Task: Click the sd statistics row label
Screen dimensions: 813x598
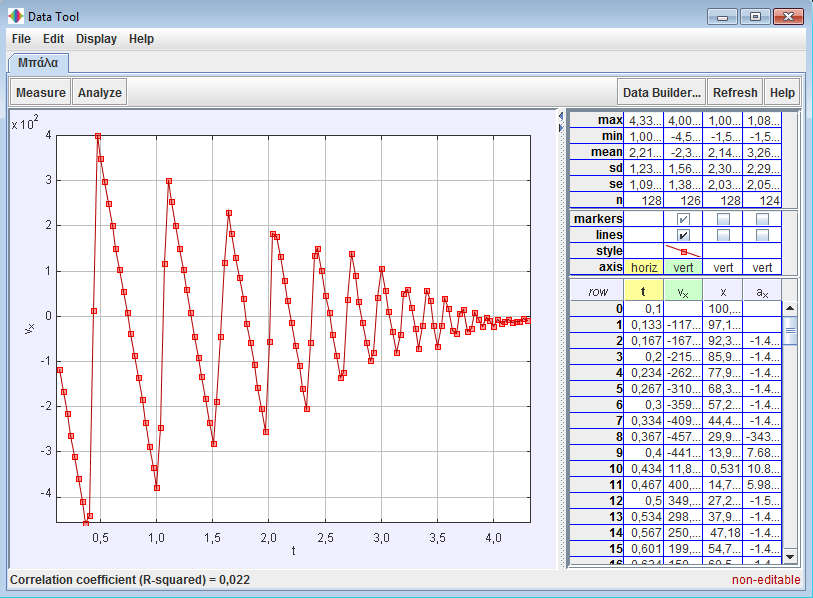Action: (x=597, y=168)
